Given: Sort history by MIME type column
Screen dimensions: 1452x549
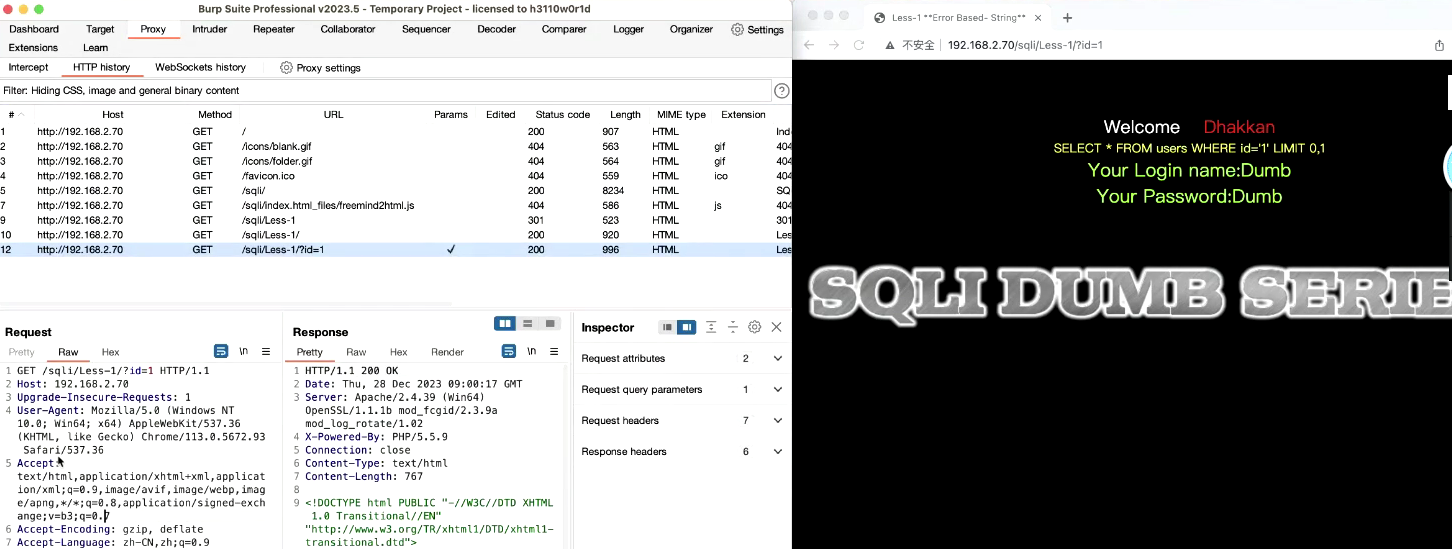Looking at the screenshot, I should [x=681, y=114].
